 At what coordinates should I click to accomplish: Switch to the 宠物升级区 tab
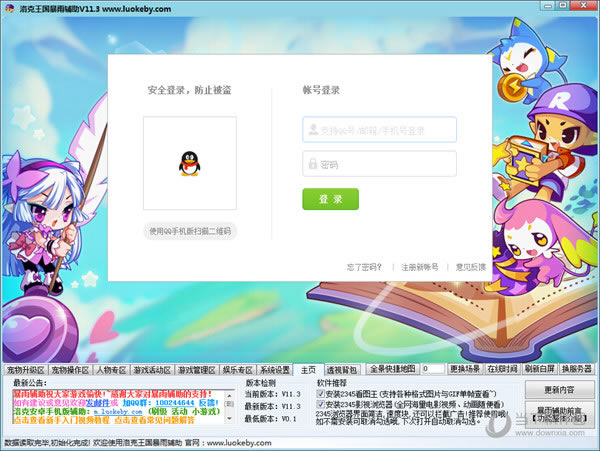click(x=25, y=370)
